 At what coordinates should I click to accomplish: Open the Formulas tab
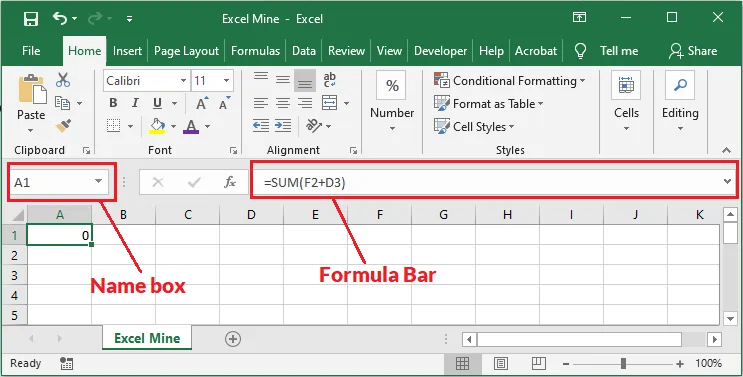pyautogui.click(x=255, y=51)
